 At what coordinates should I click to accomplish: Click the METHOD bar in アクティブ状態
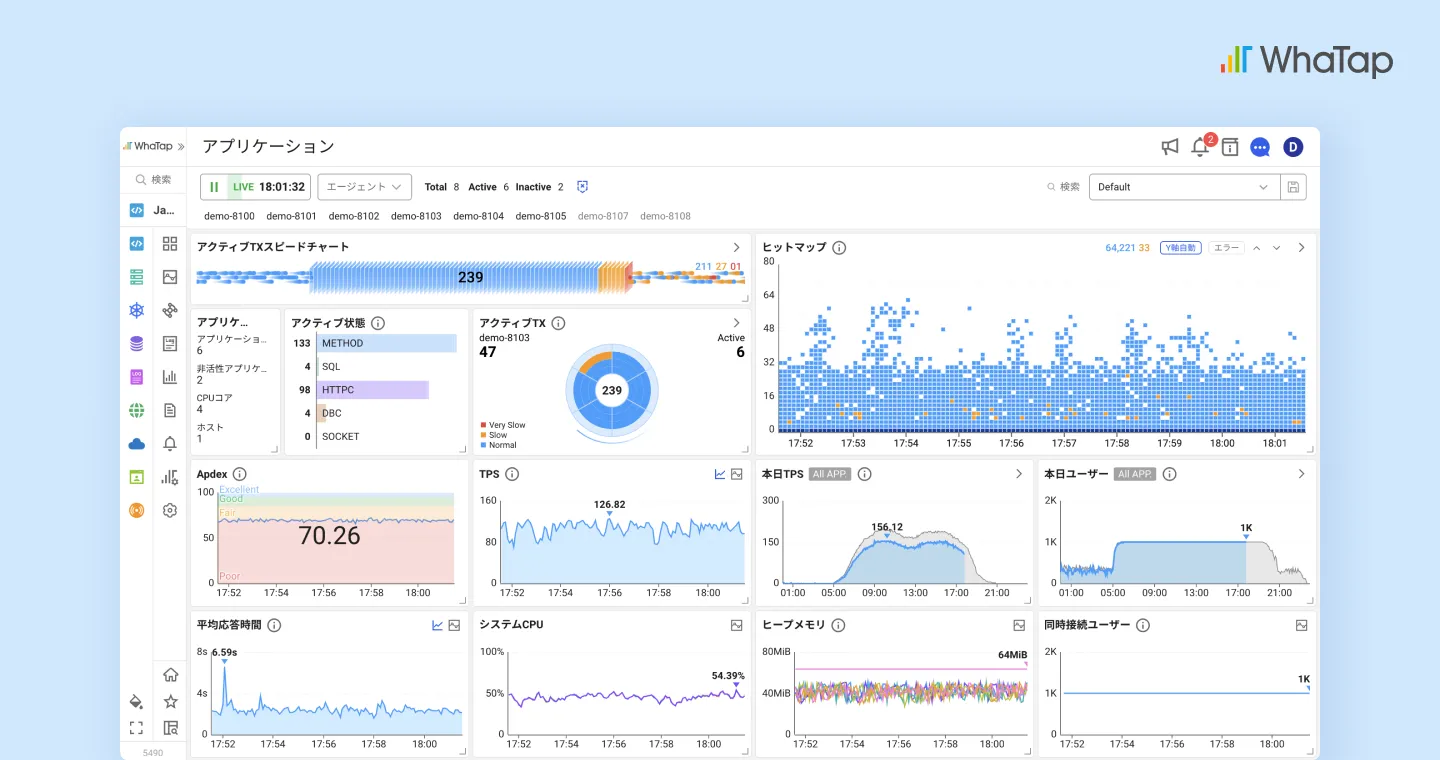pyautogui.click(x=387, y=343)
